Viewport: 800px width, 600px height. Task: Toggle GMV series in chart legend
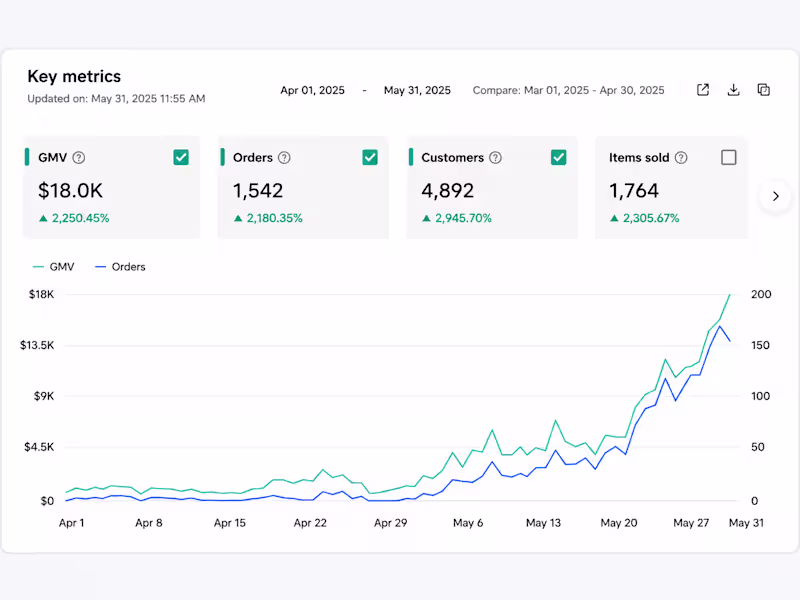(x=54, y=267)
